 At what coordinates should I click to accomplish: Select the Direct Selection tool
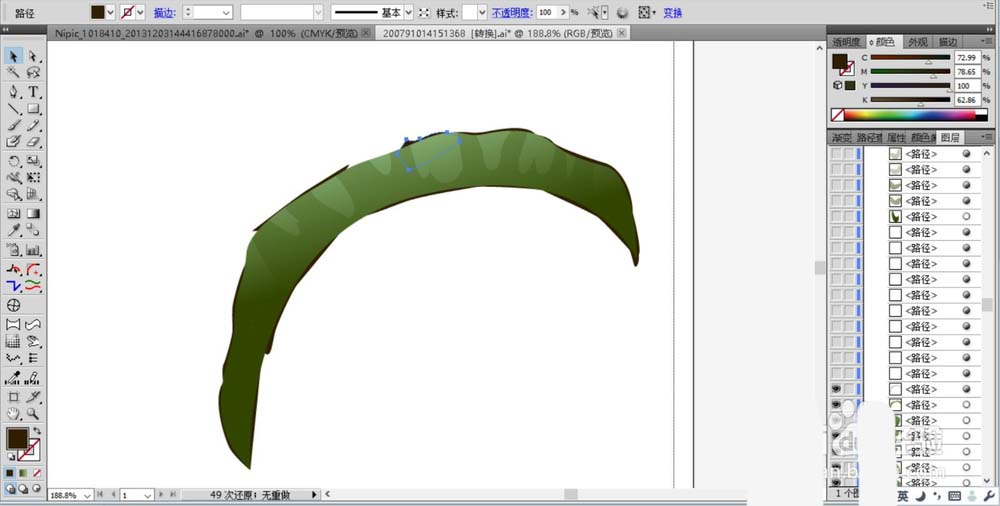(x=33, y=57)
